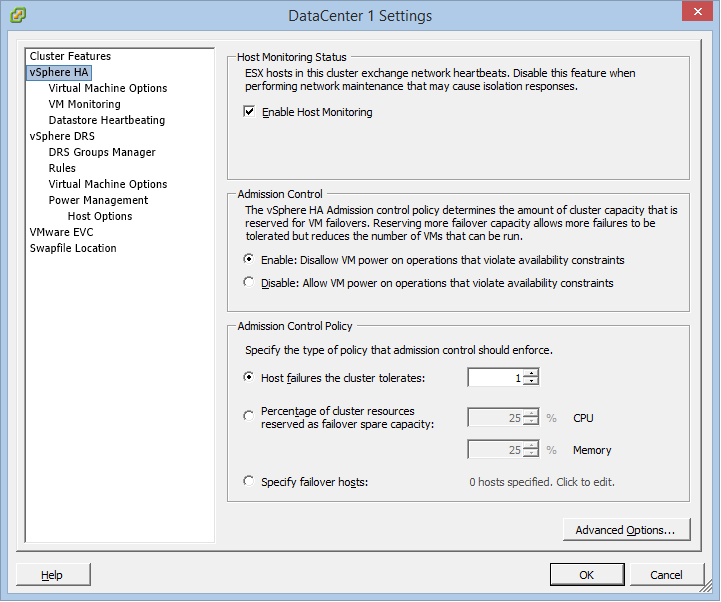Screen dimensions: 721x602
Task: Decrease host failures tolerated with down arrow
Action: point(531,382)
